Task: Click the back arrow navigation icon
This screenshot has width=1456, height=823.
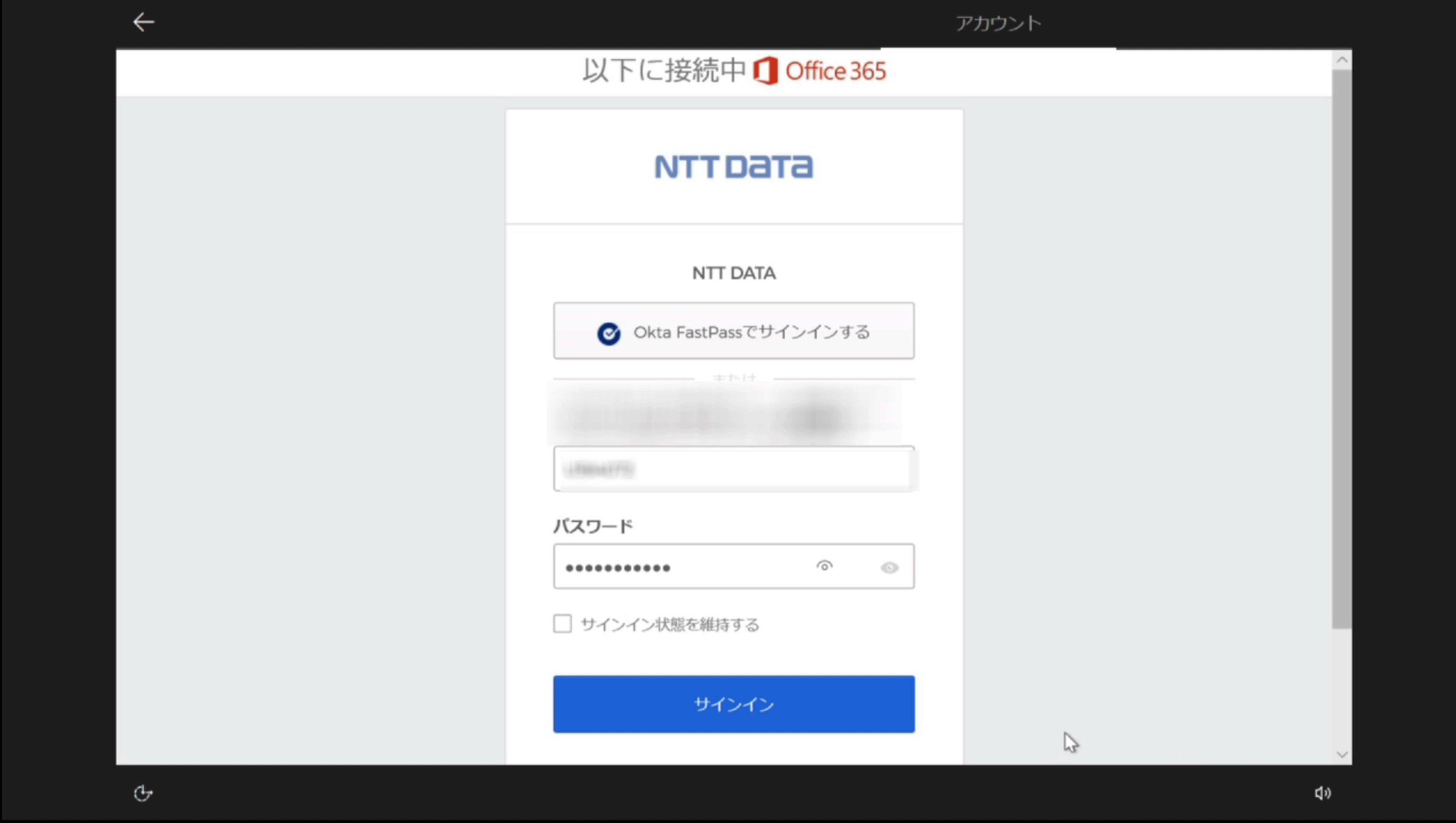Action: tap(143, 22)
